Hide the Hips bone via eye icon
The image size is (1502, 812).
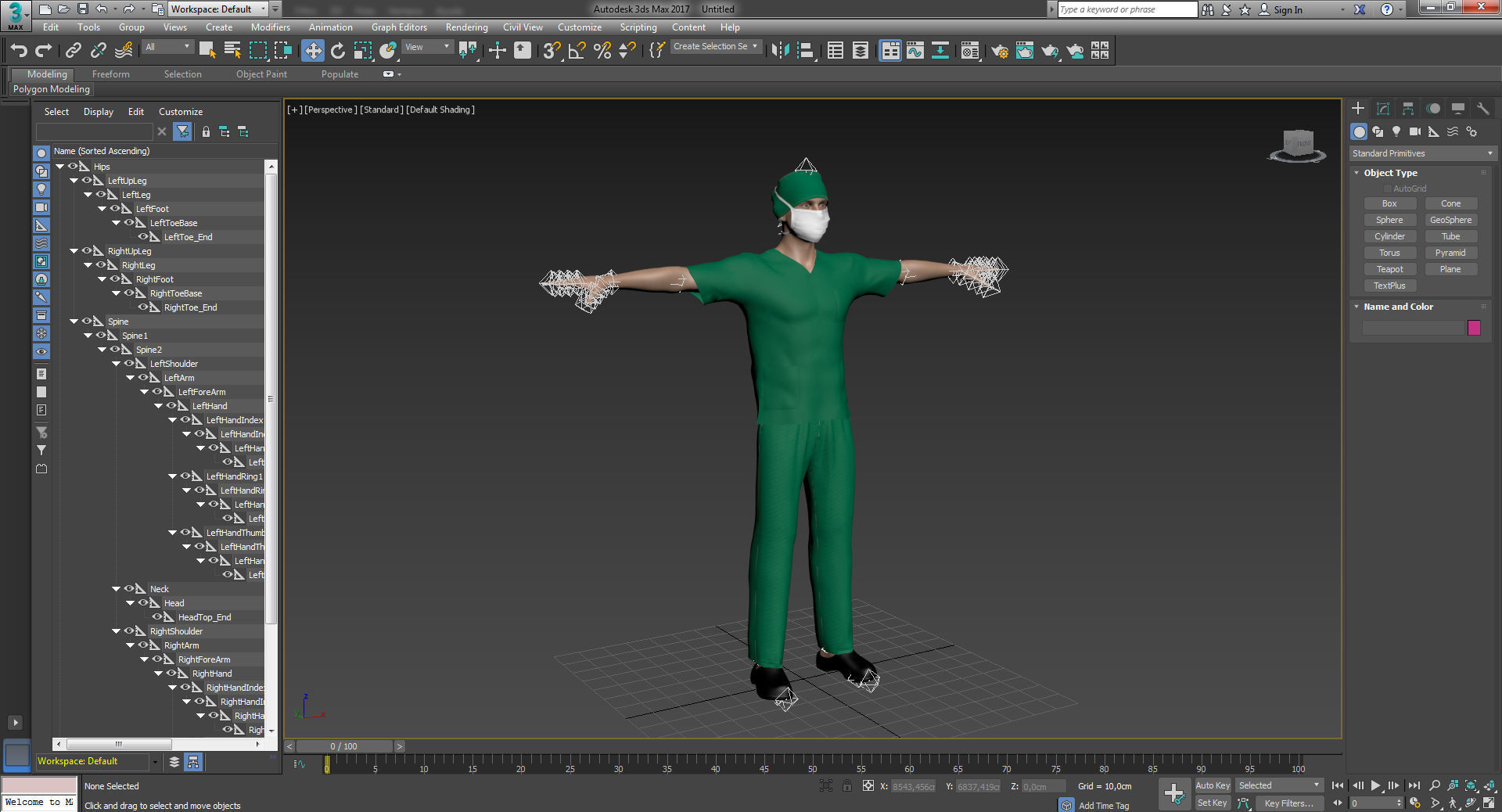click(73, 166)
